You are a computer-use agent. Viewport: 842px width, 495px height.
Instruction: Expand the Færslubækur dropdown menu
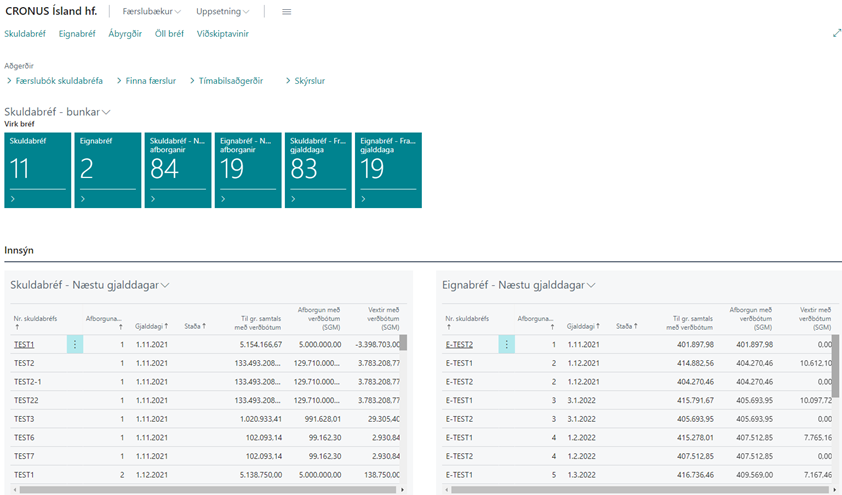click(x=151, y=12)
